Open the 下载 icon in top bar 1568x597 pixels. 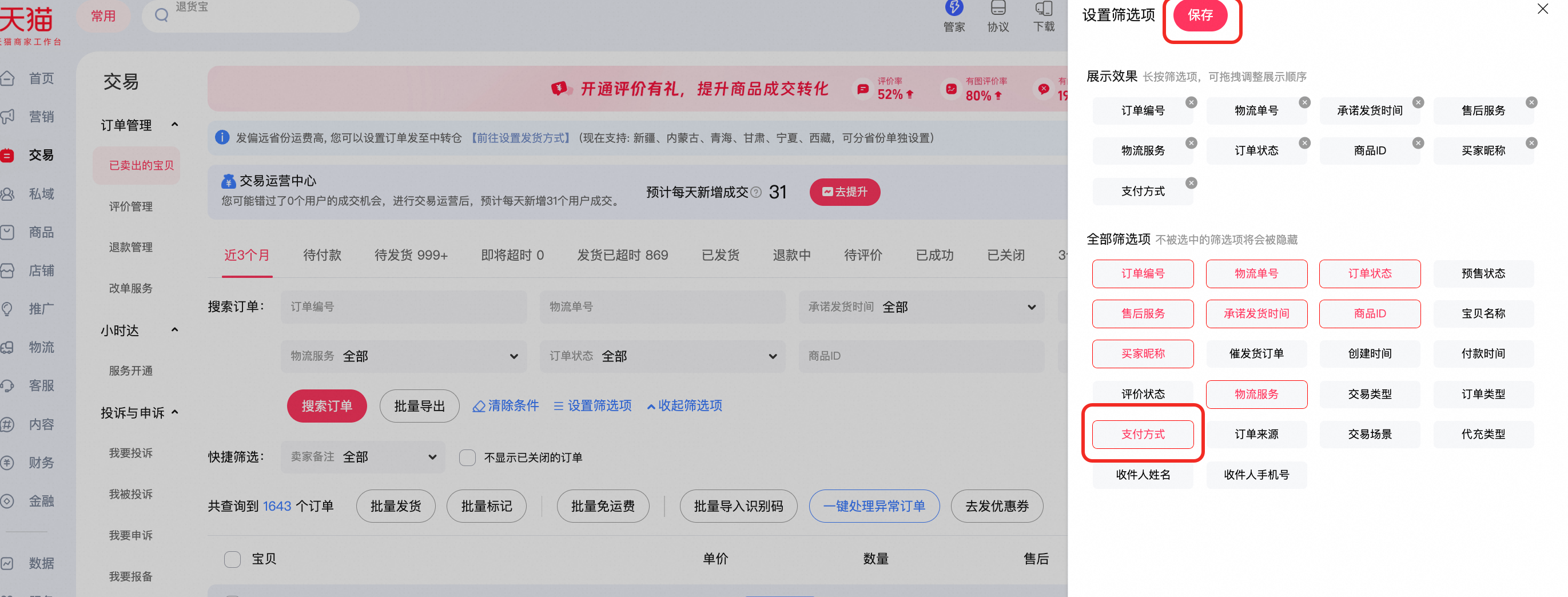[x=1044, y=17]
